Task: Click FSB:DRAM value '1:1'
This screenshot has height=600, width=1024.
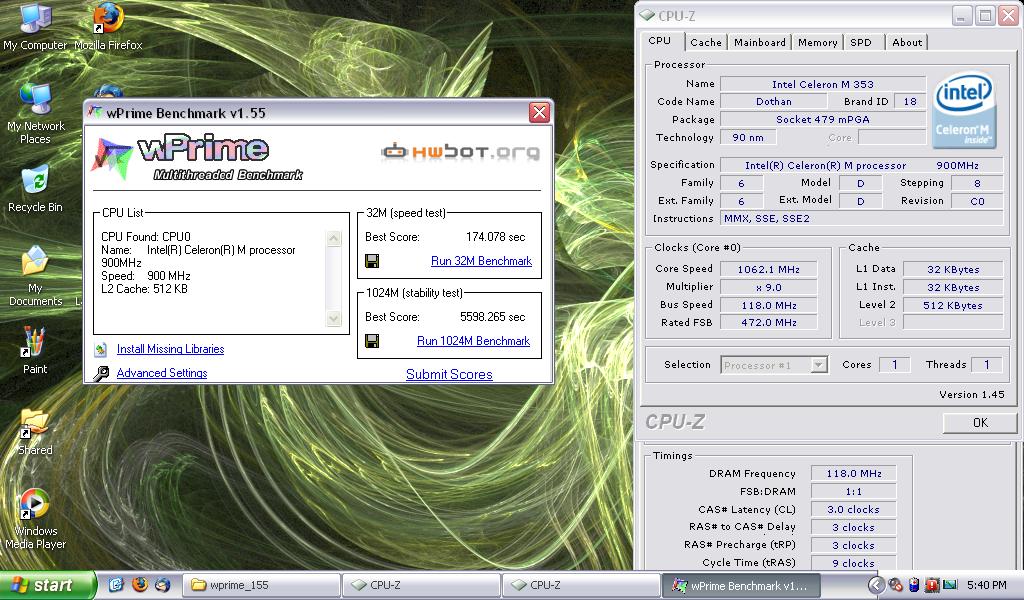Action: [x=853, y=492]
